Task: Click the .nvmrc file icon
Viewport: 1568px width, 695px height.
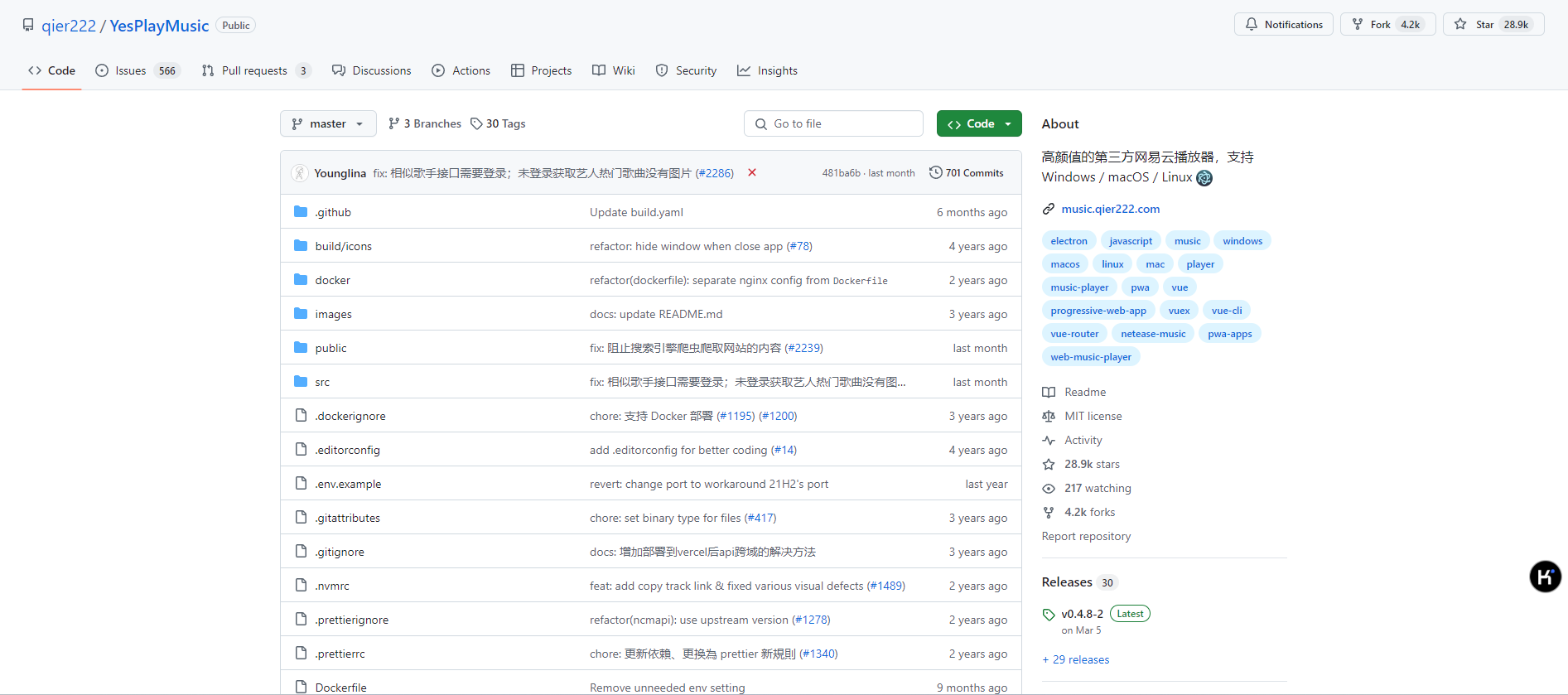Action: [301, 585]
